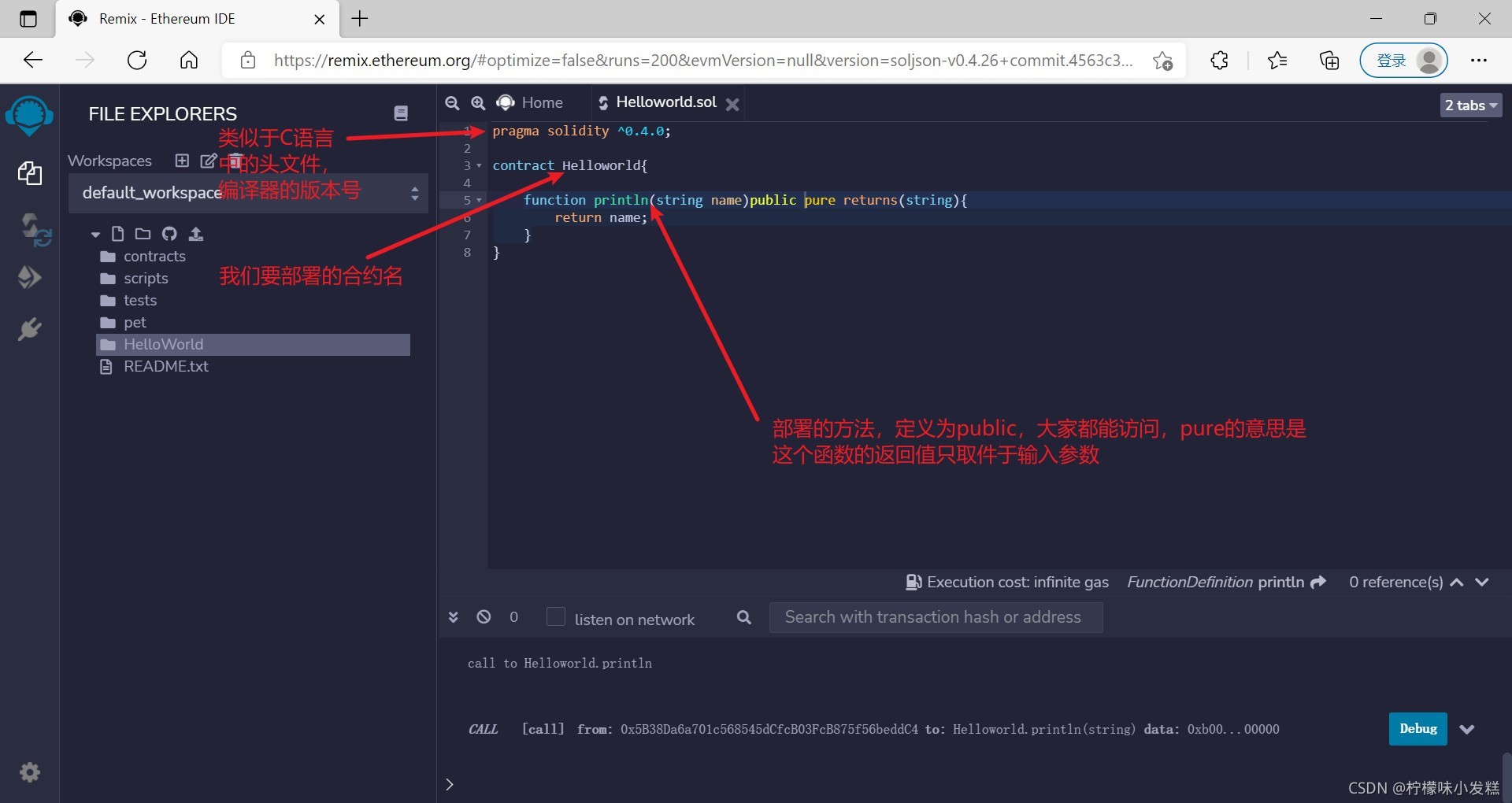Go to previous reference

pyautogui.click(x=1457, y=582)
